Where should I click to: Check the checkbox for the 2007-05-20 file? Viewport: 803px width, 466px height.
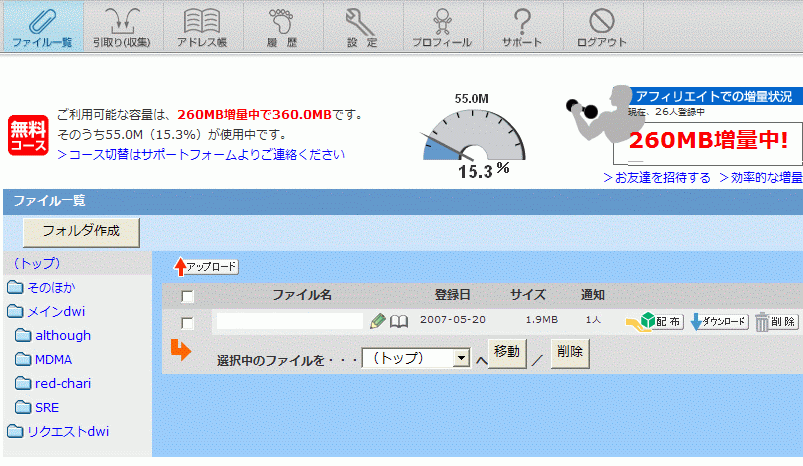tap(187, 323)
